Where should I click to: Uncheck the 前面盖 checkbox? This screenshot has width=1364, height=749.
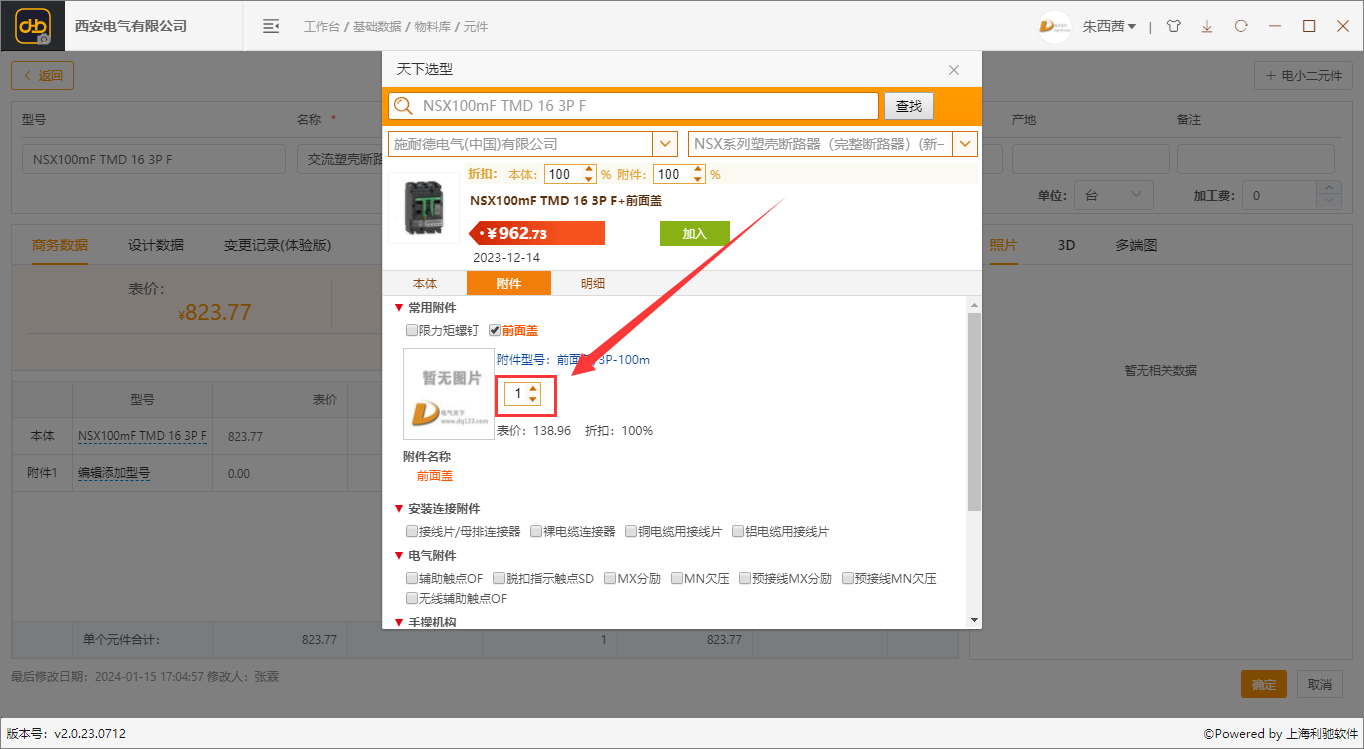(x=495, y=330)
